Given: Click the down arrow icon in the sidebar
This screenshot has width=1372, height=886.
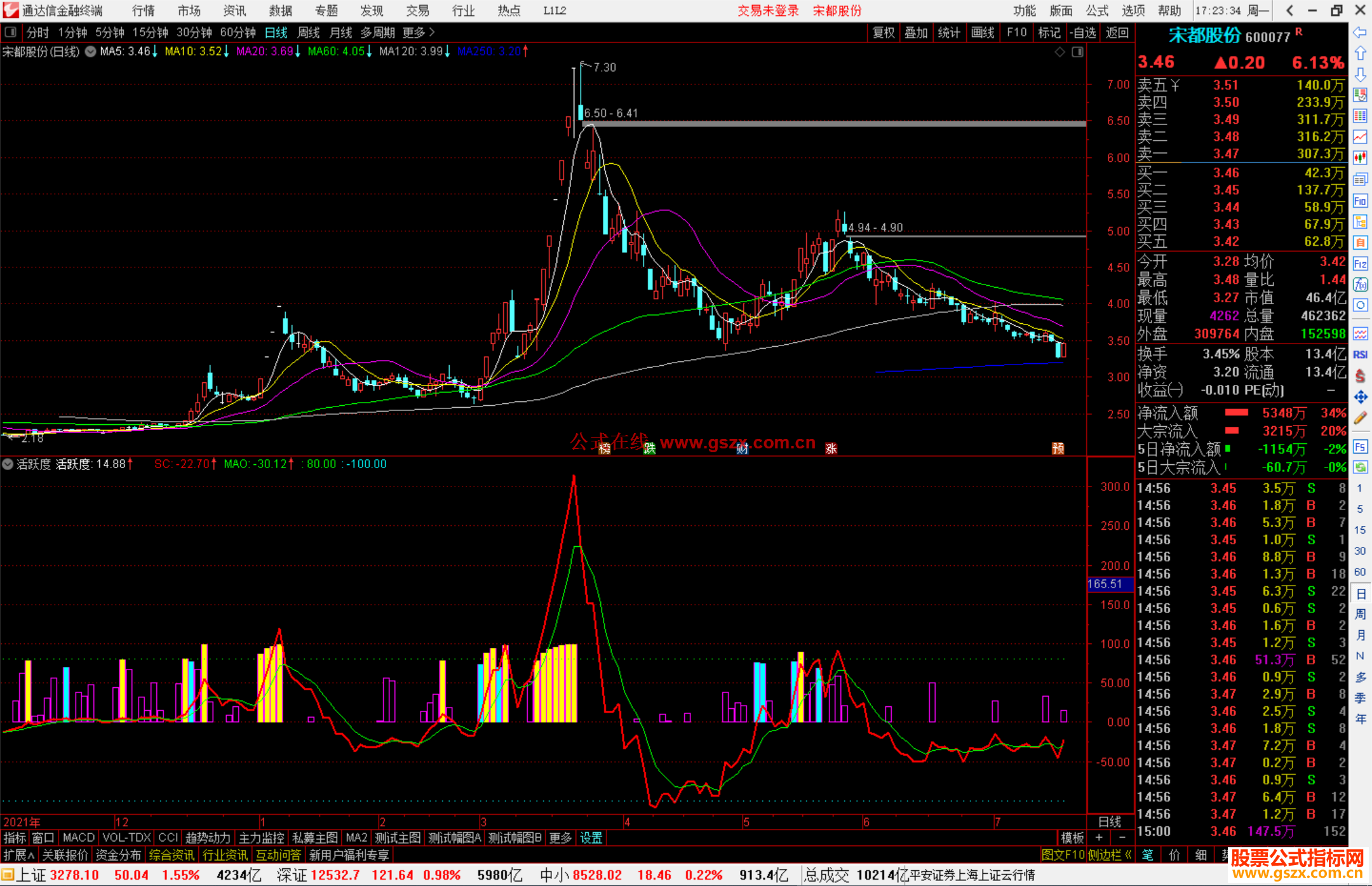Looking at the screenshot, I should click(1360, 74).
